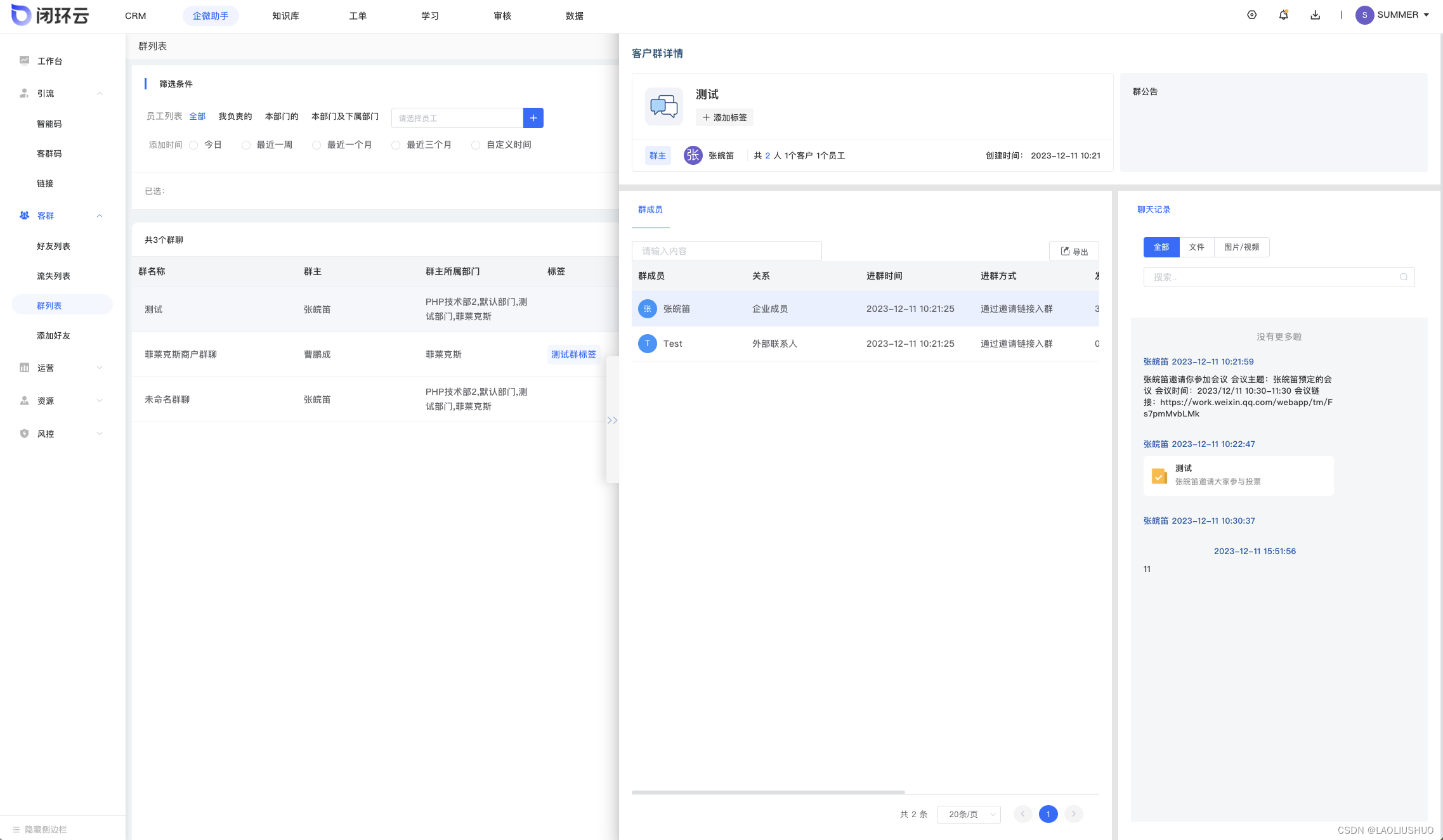1443x840 pixels.
Task: Expand the 资源 sidebar section
Action: coord(100,401)
